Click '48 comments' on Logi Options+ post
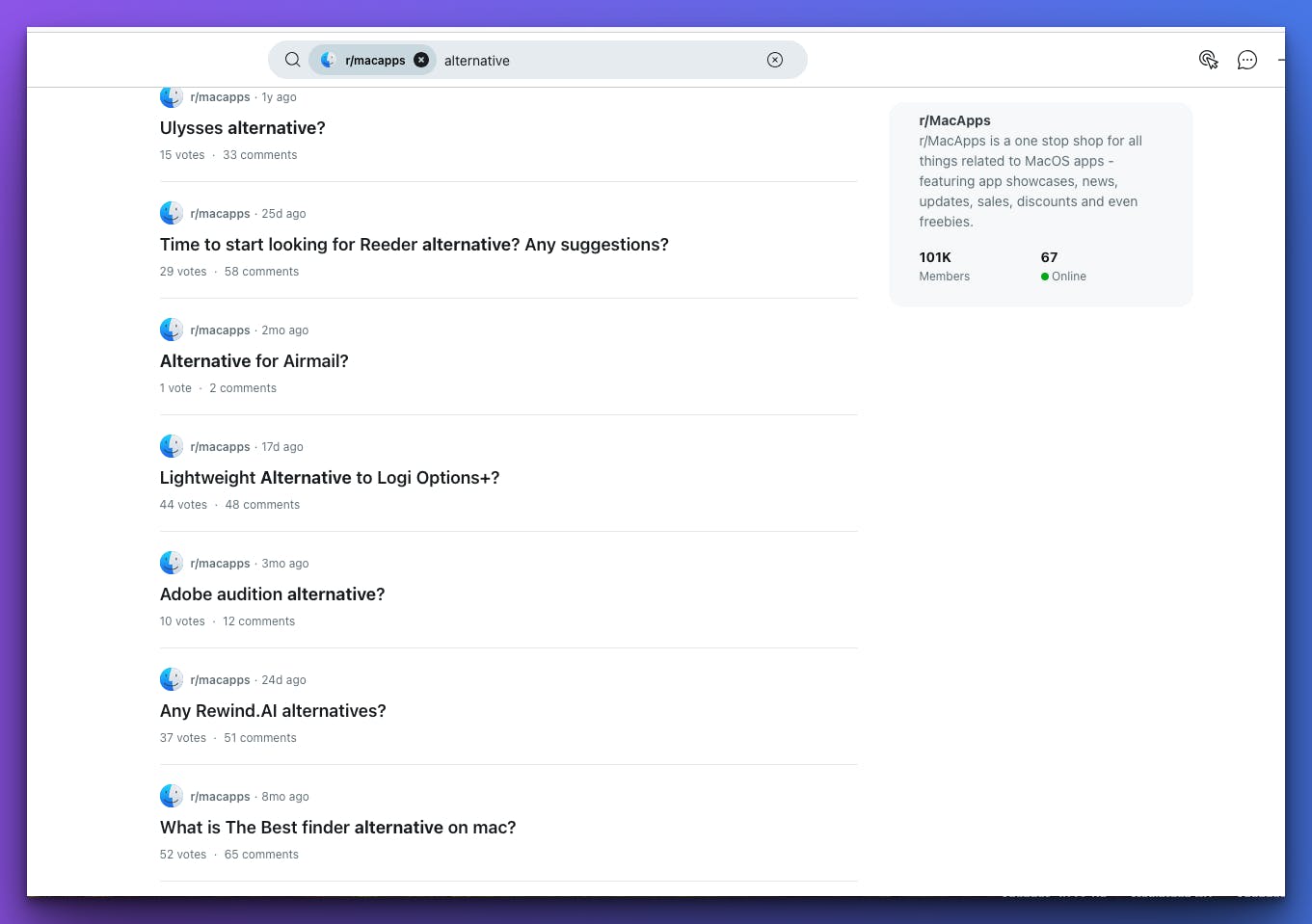This screenshot has height=924, width=1312. click(x=262, y=505)
